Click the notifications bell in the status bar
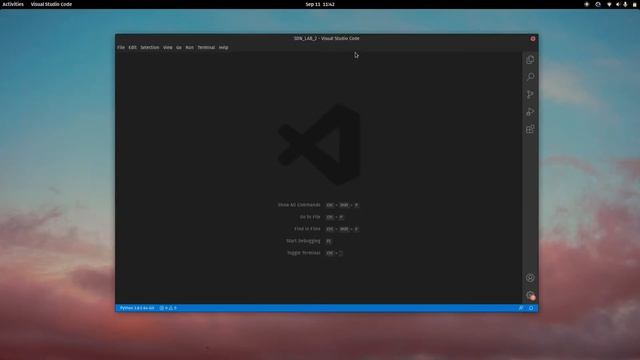Screen dimensions: 640x360 [x=531, y=308]
